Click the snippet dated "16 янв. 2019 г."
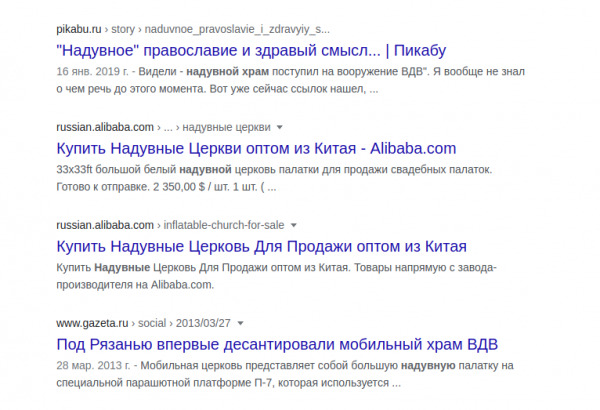Screen dimensions: 600x410 [290, 80]
